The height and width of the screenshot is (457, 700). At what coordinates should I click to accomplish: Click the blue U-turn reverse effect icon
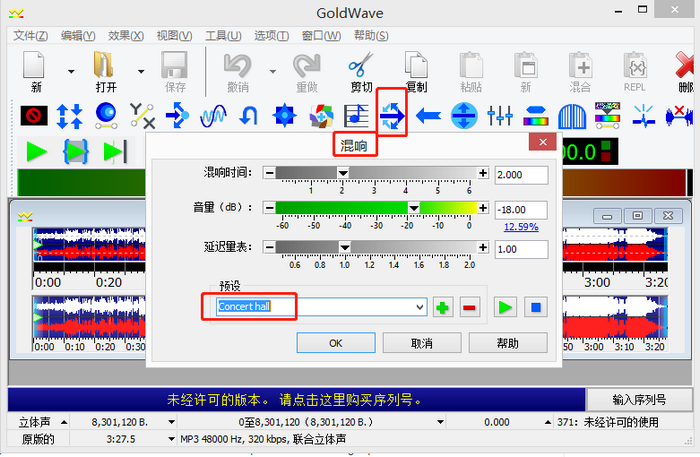(249, 116)
